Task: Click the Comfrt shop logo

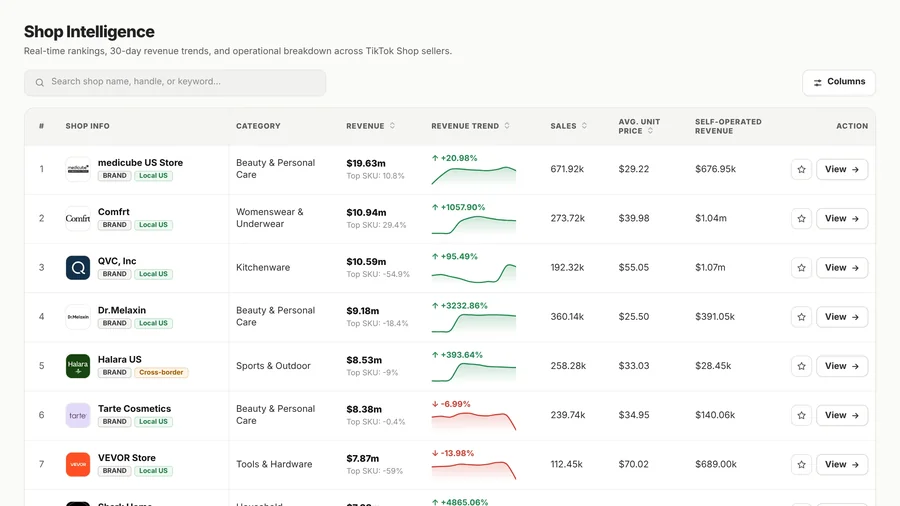Action: pos(78,219)
